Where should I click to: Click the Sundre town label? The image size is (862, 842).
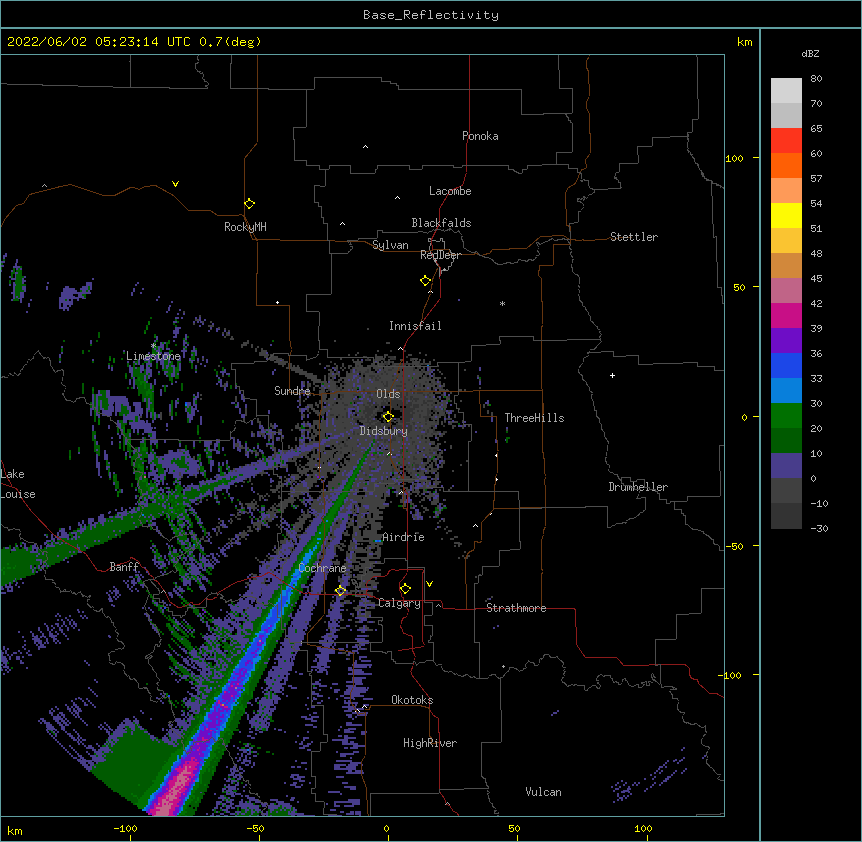tap(292, 391)
